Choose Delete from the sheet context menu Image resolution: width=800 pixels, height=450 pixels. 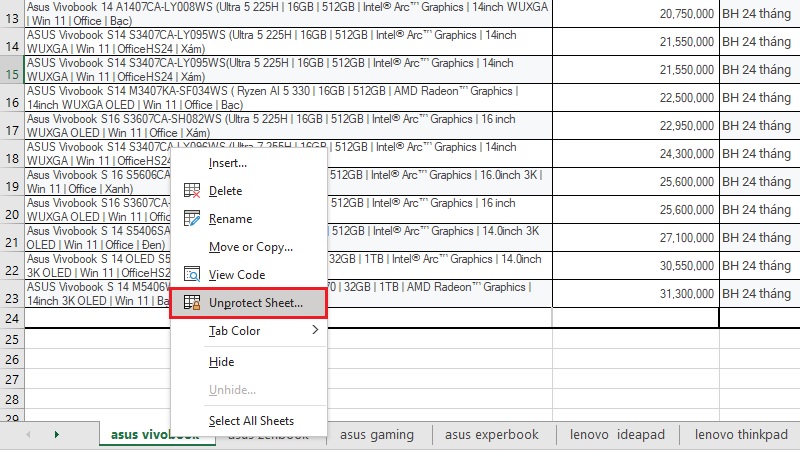[x=248, y=191]
